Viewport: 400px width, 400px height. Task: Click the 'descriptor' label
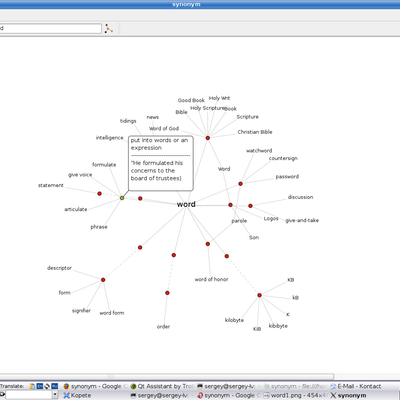[59, 268]
